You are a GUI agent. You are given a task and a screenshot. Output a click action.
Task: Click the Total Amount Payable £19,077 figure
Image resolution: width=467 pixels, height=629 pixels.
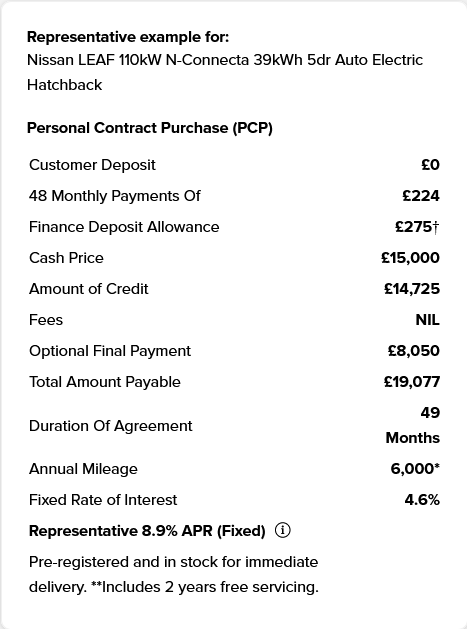412,381
